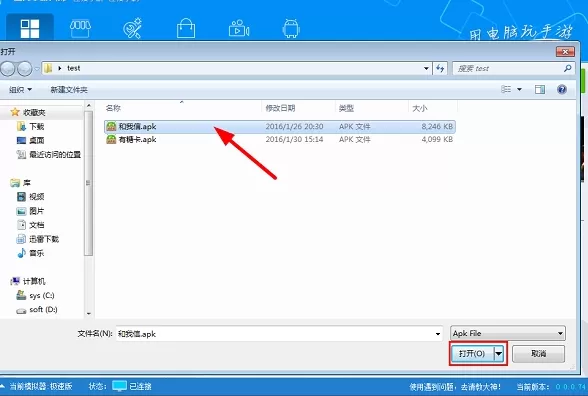Open the 文档 library
The image size is (588, 396).
click(x=31, y=225)
